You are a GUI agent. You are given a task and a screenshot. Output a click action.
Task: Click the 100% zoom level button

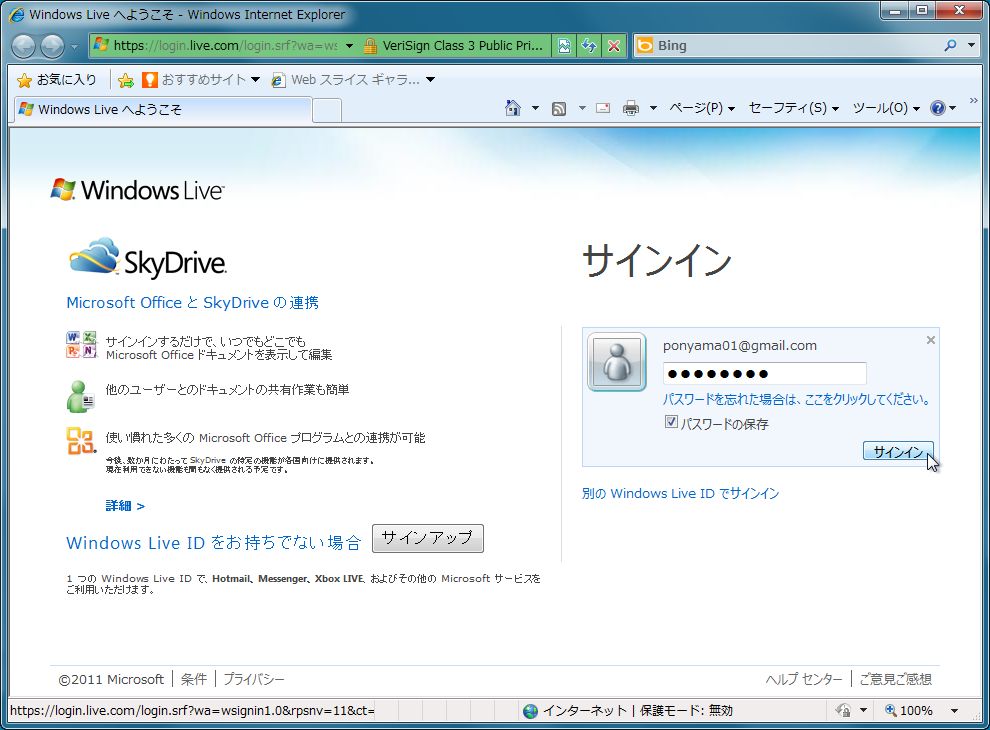click(x=909, y=710)
